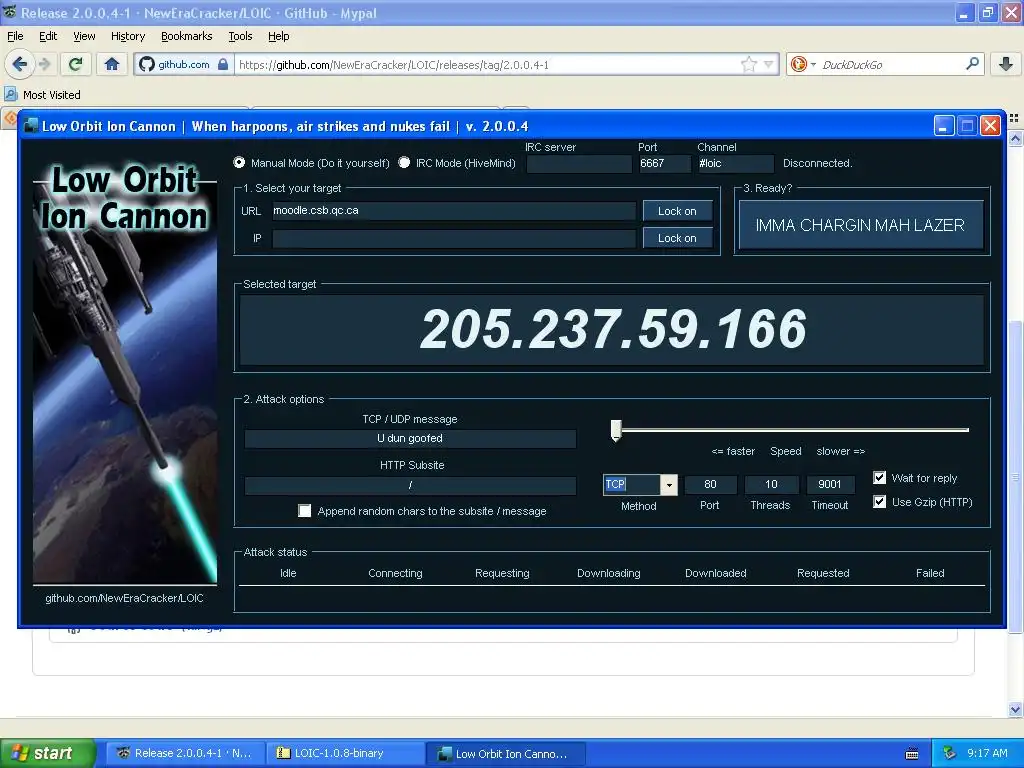Image resolution: width=1024 pixels, height=768 pixels.
Task: Open the Bookmarks menu
Action: click(x=186, y=36)
